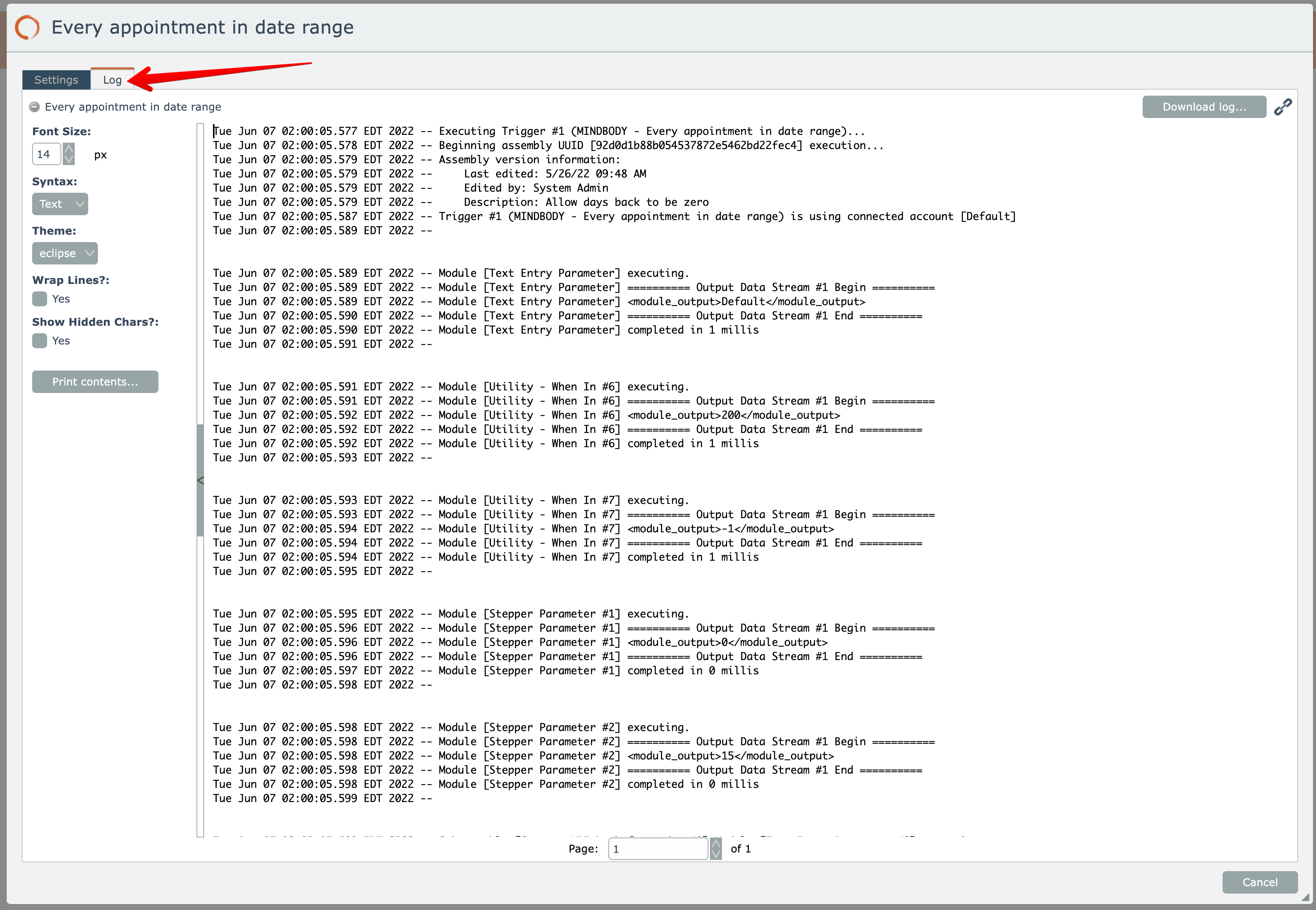Go to next page with the Page up arrow
The height and width of the screenshot is (910, 1316).
(716, 843)
